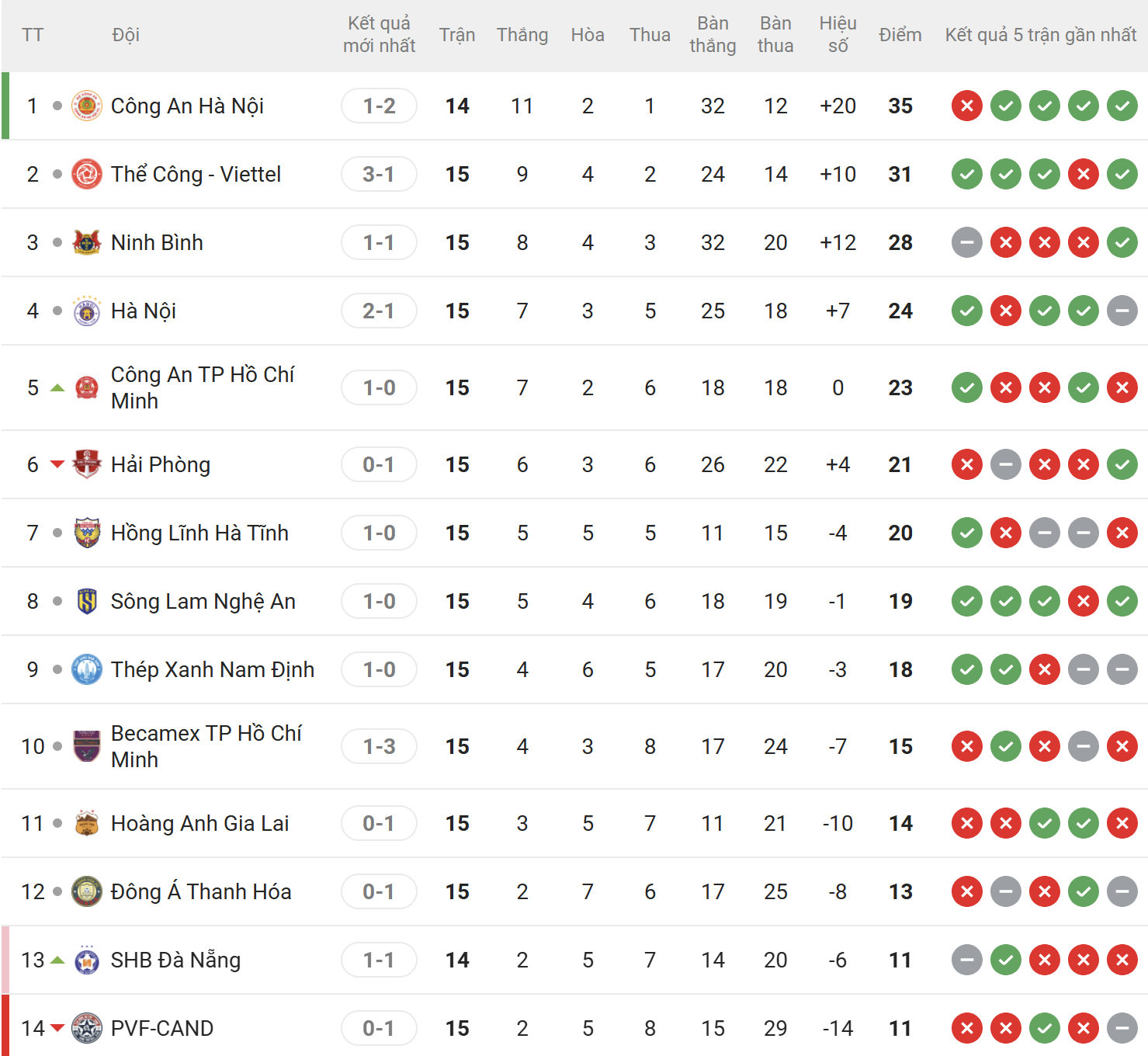Click the Sông Lam Nghệ An shield logo
Viewport: 1148px width, 1056px height.
tap(87, 601)
